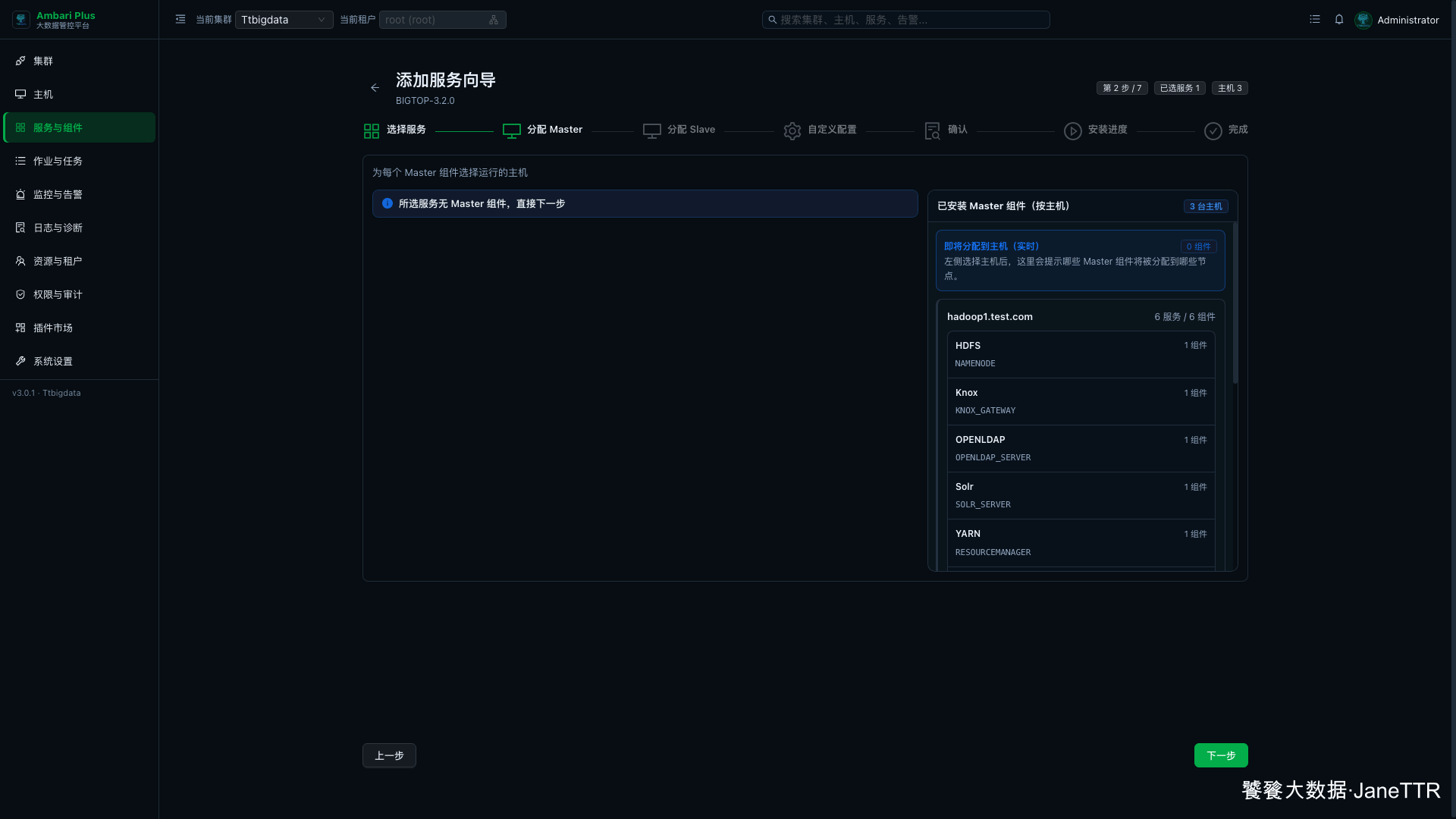Click the 安装进度 step label

tap(1107, 130)
